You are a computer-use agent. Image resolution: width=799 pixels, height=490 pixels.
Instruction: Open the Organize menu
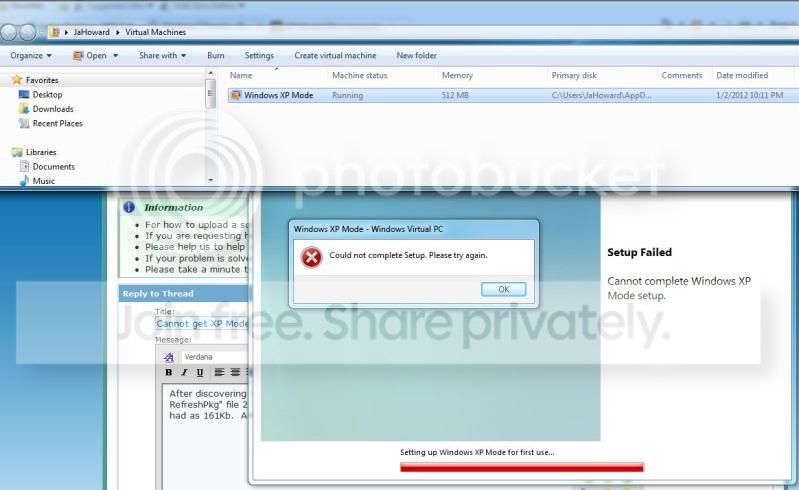tap(31, 56)
